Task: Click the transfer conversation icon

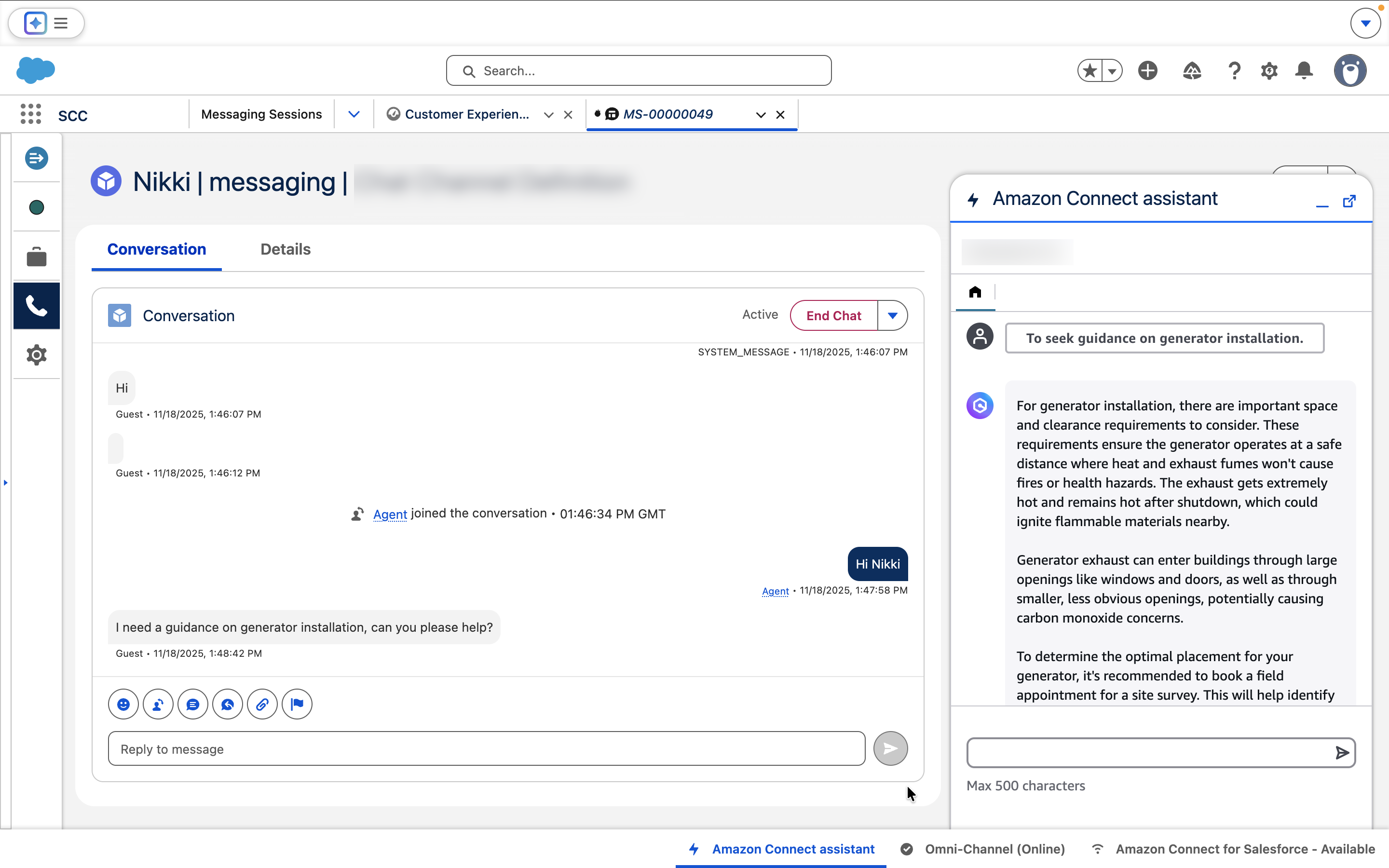Action: coord(158,705)
